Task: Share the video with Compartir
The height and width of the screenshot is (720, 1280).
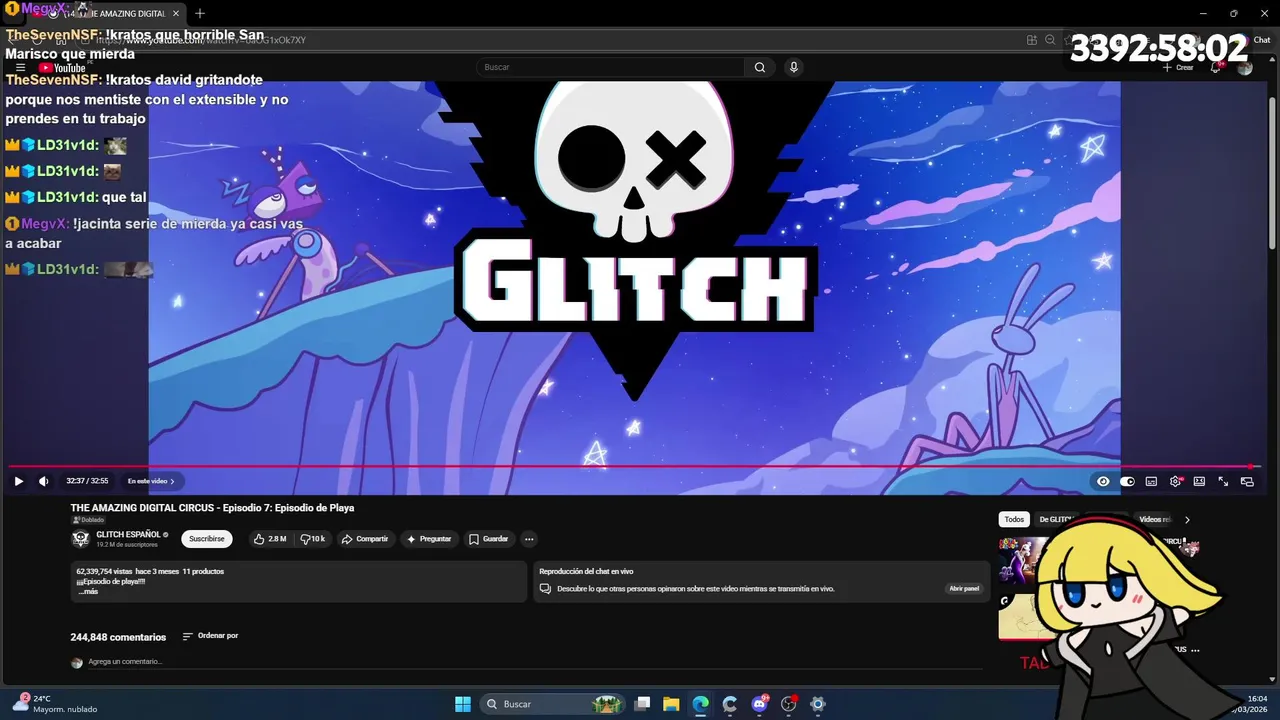Action: [365, 539]
